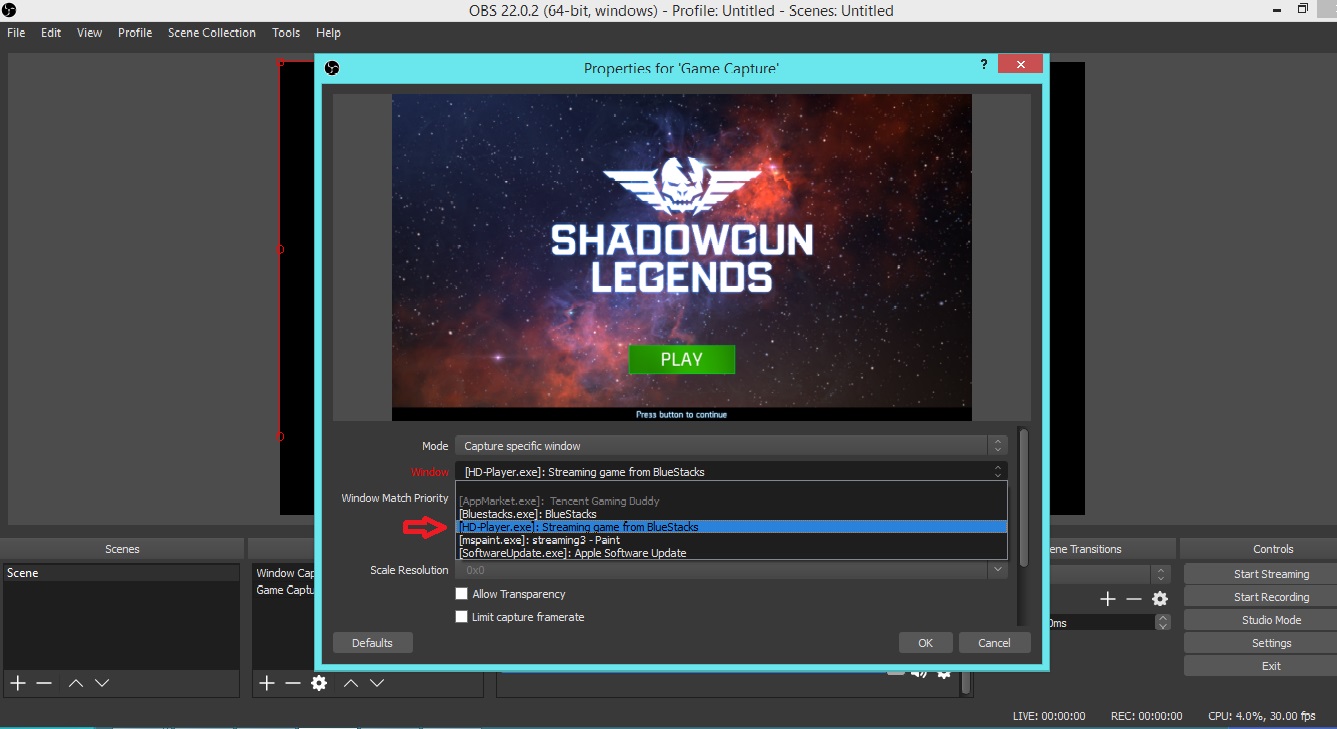The width and height of the screenshot is (1337, 729).
Task: Add a new source with plus icon
Action: point(267,683)
